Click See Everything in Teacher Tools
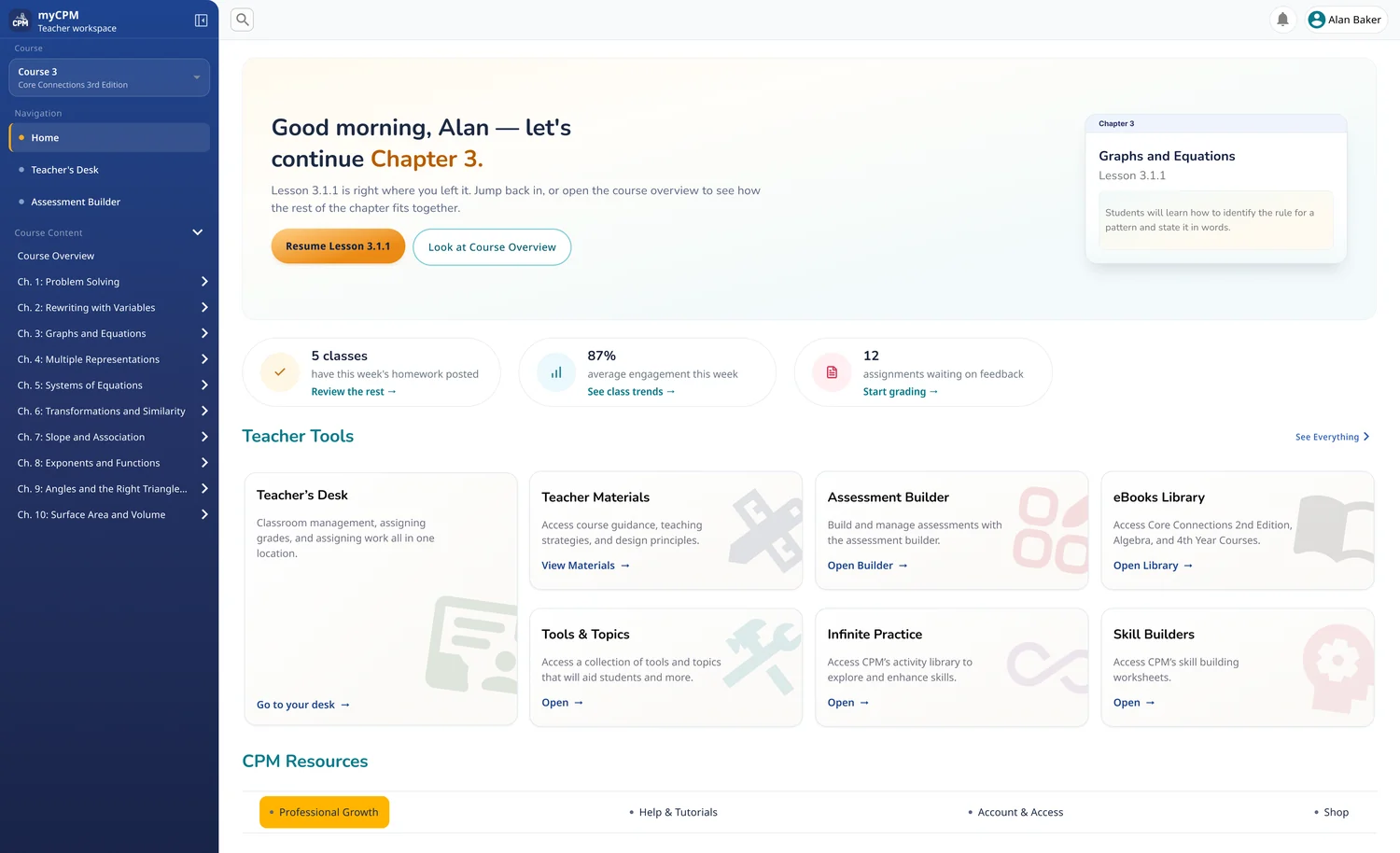The height and width of the screenshot is (853, 1400). click(1333, 437)
